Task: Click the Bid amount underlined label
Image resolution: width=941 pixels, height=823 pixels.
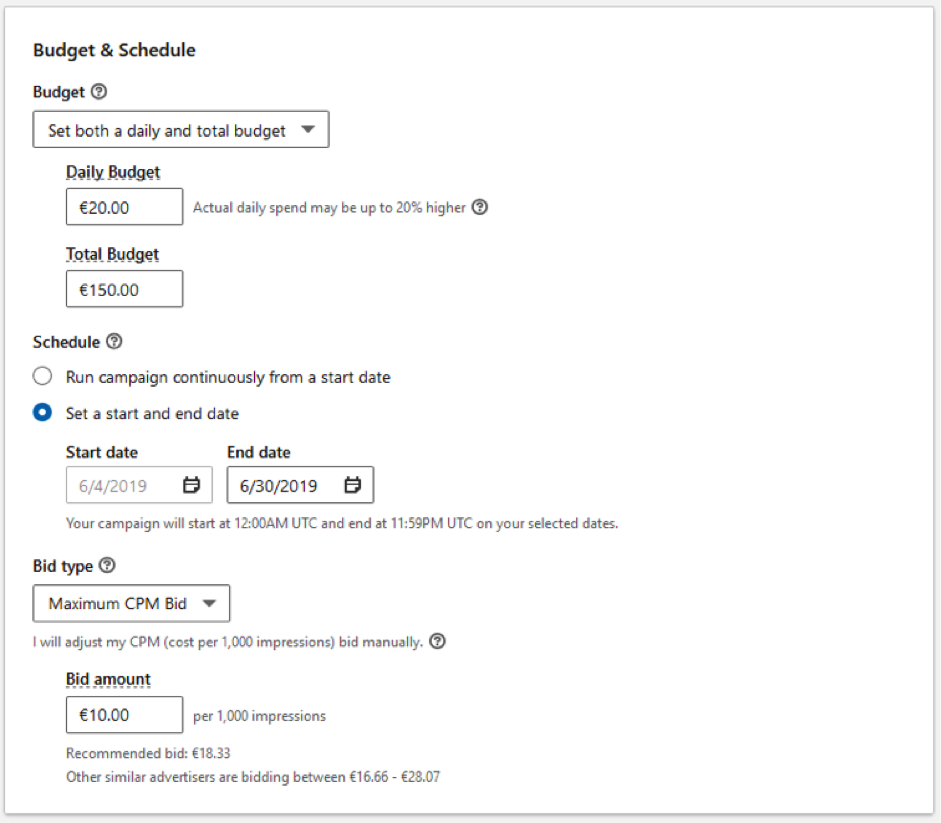Action: pos(108,679)
